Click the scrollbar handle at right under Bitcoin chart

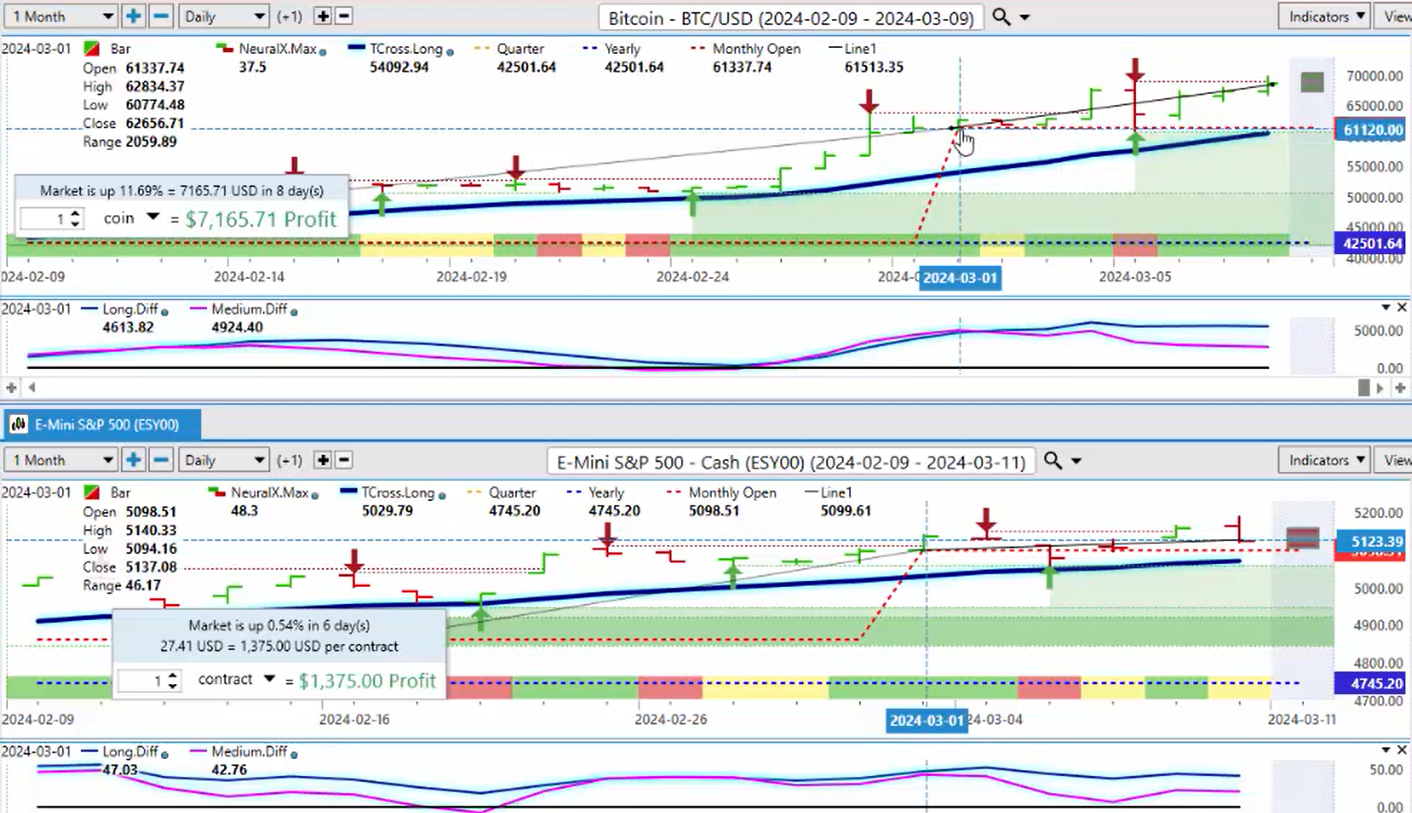click(x=1365, y=387)
